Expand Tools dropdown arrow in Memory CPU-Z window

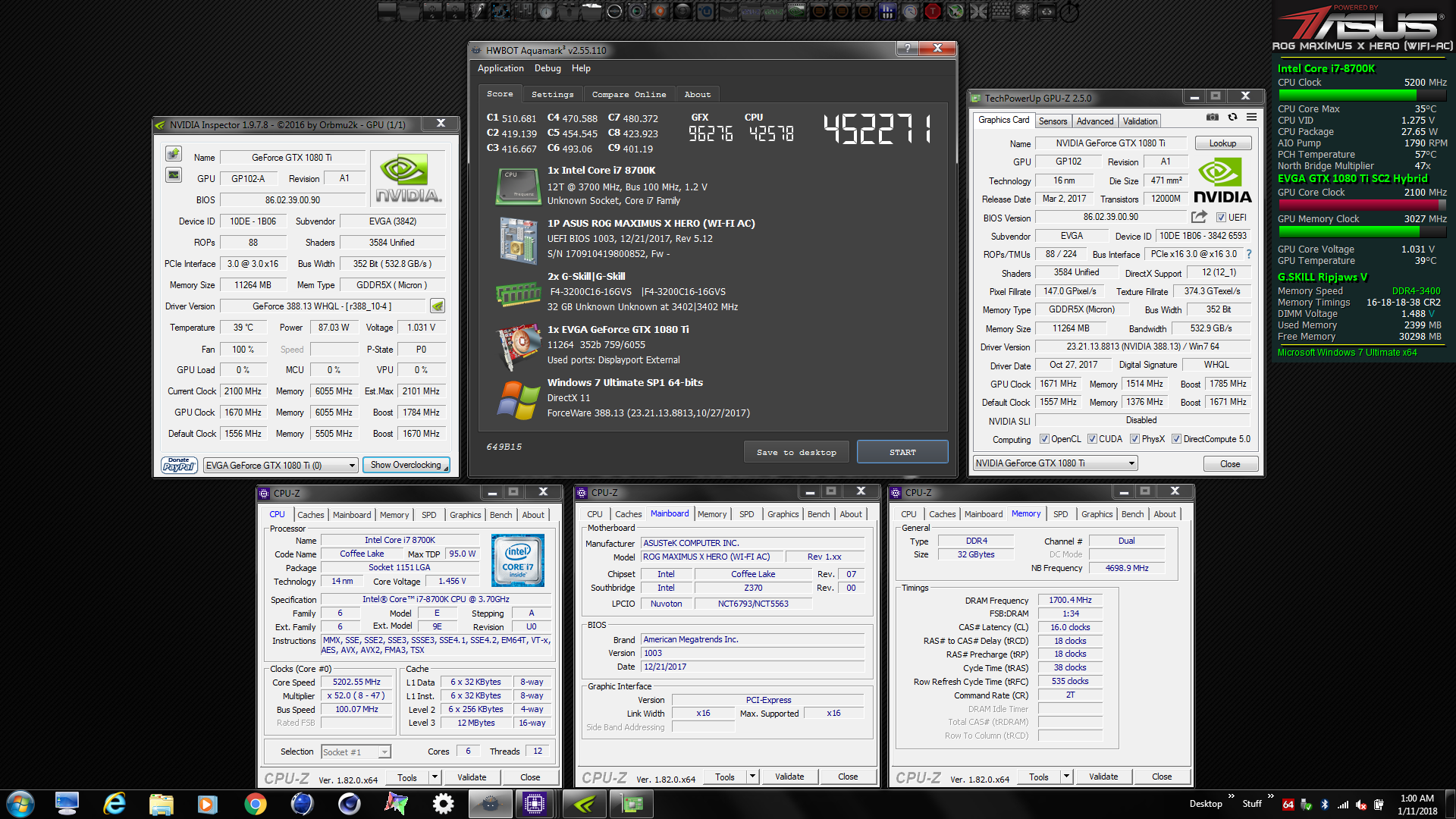[1066, 777]
